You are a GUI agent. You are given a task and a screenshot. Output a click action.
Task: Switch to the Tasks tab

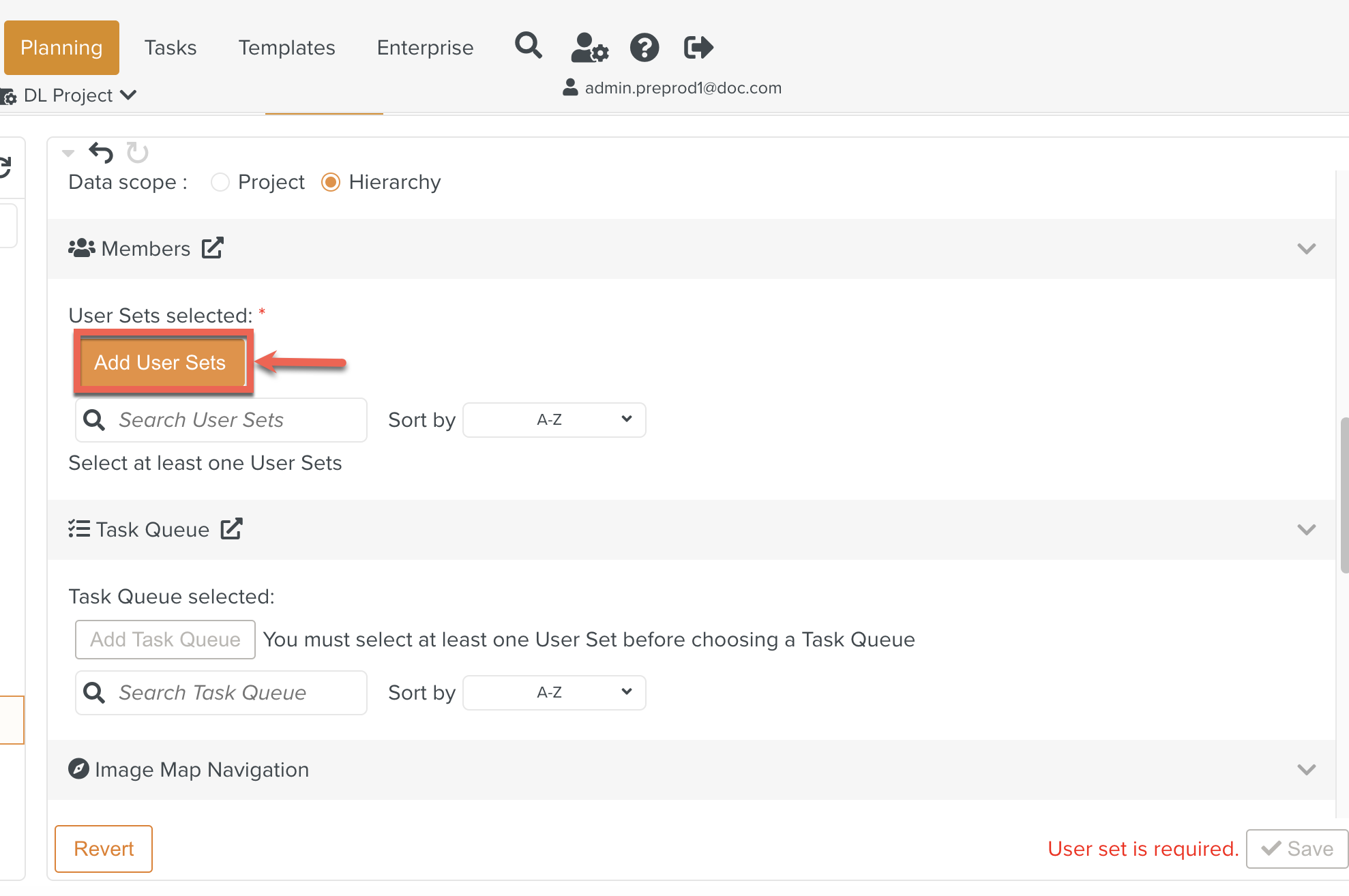[171, 48]
